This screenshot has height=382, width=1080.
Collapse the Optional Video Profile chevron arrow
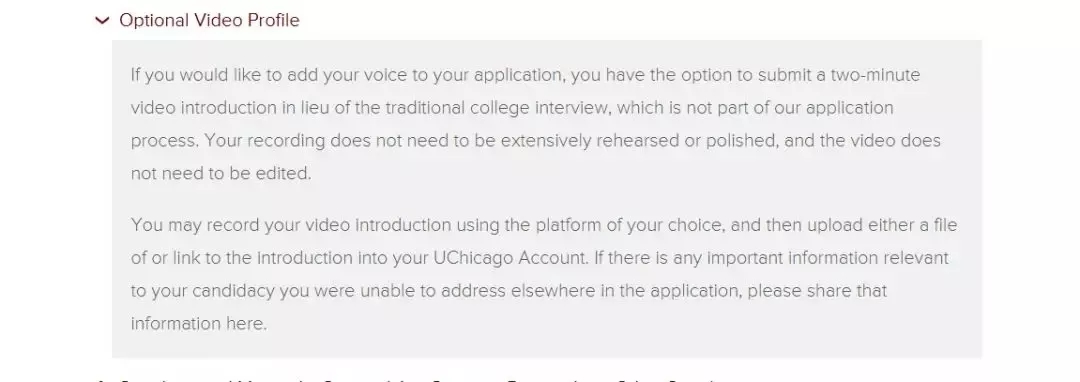click(102, 21)
